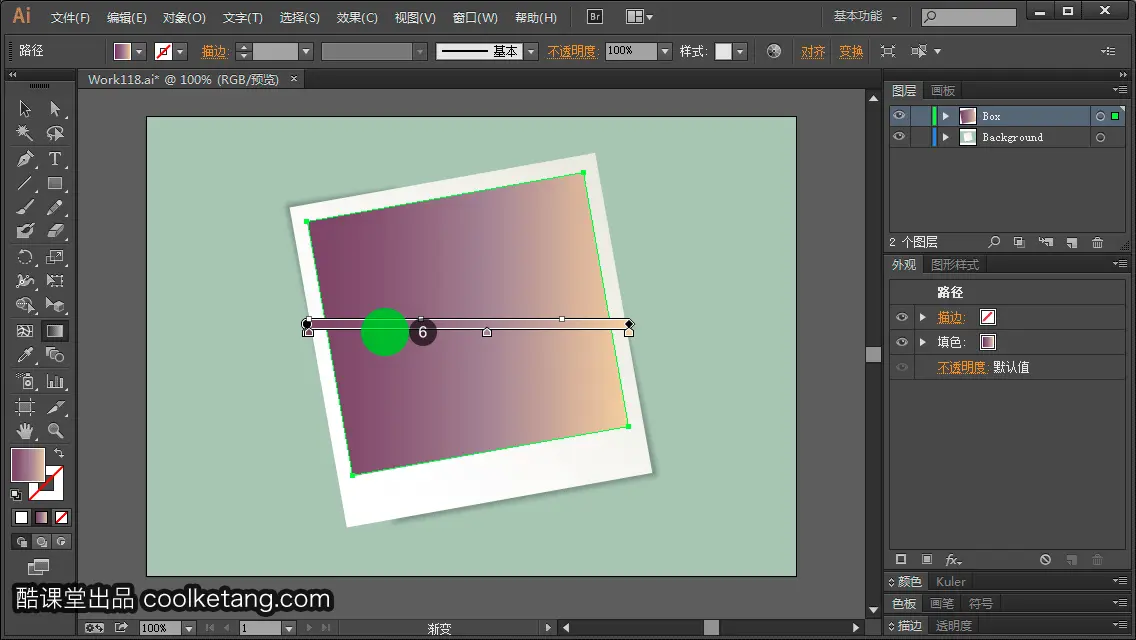Click Background layer target circle

[1100, 137]
